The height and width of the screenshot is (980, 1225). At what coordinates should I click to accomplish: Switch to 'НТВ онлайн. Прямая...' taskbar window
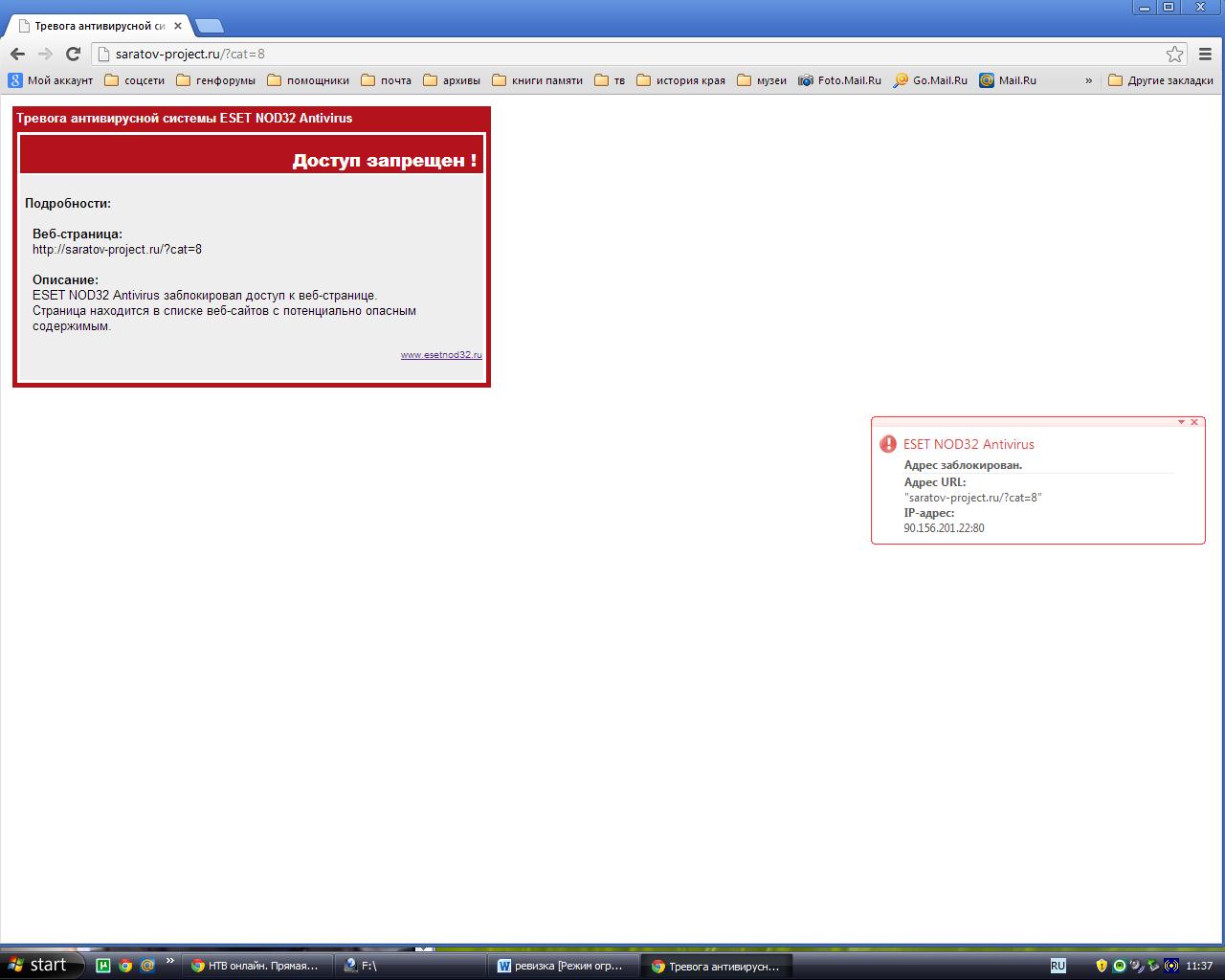[259, 966]
